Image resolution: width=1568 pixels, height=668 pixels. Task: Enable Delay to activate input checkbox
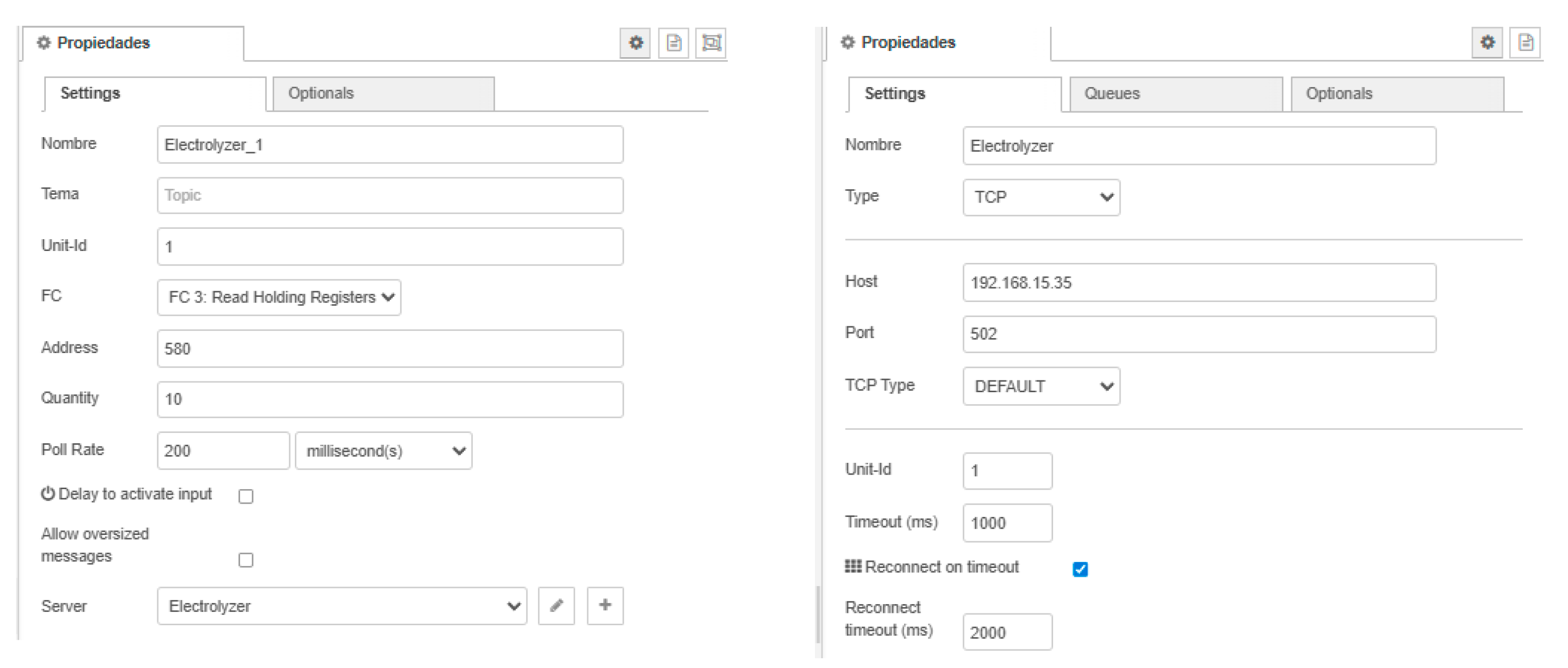[246, 496]
